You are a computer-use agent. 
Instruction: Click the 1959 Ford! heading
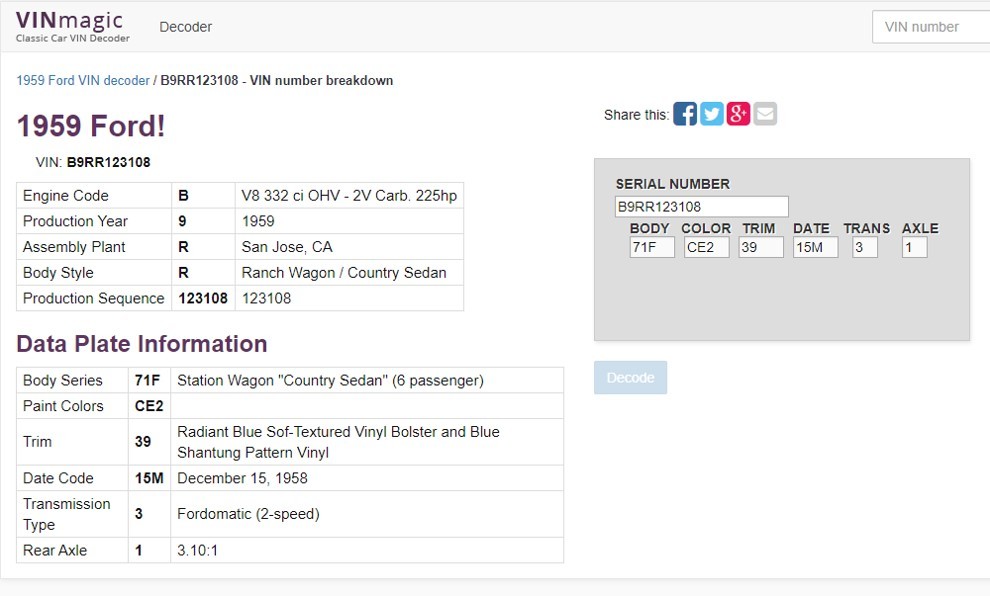click(91, 126)
